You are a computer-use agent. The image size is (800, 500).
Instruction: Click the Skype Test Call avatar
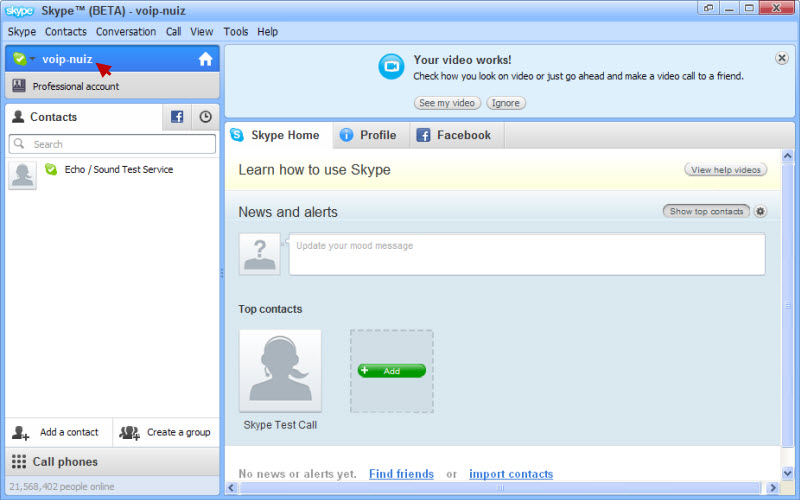point(280,370)
